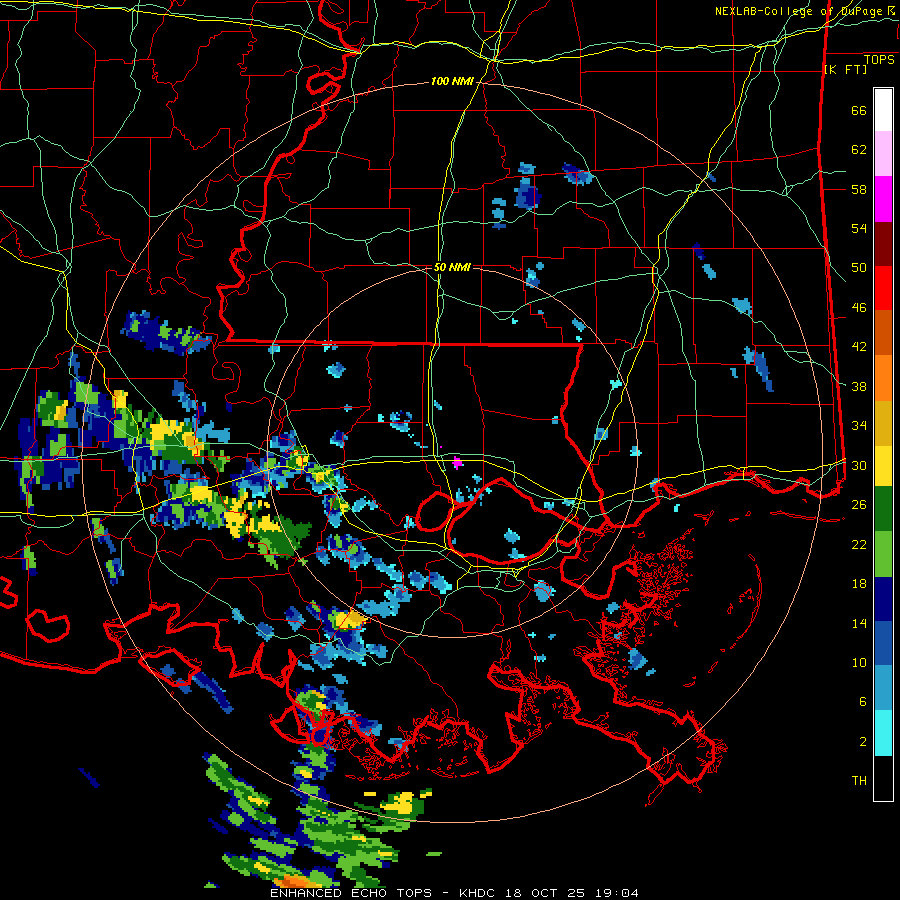Click the Enhanced Echo Tops KHDC caption
Screen dimensions: 900x900
point(454,893)
